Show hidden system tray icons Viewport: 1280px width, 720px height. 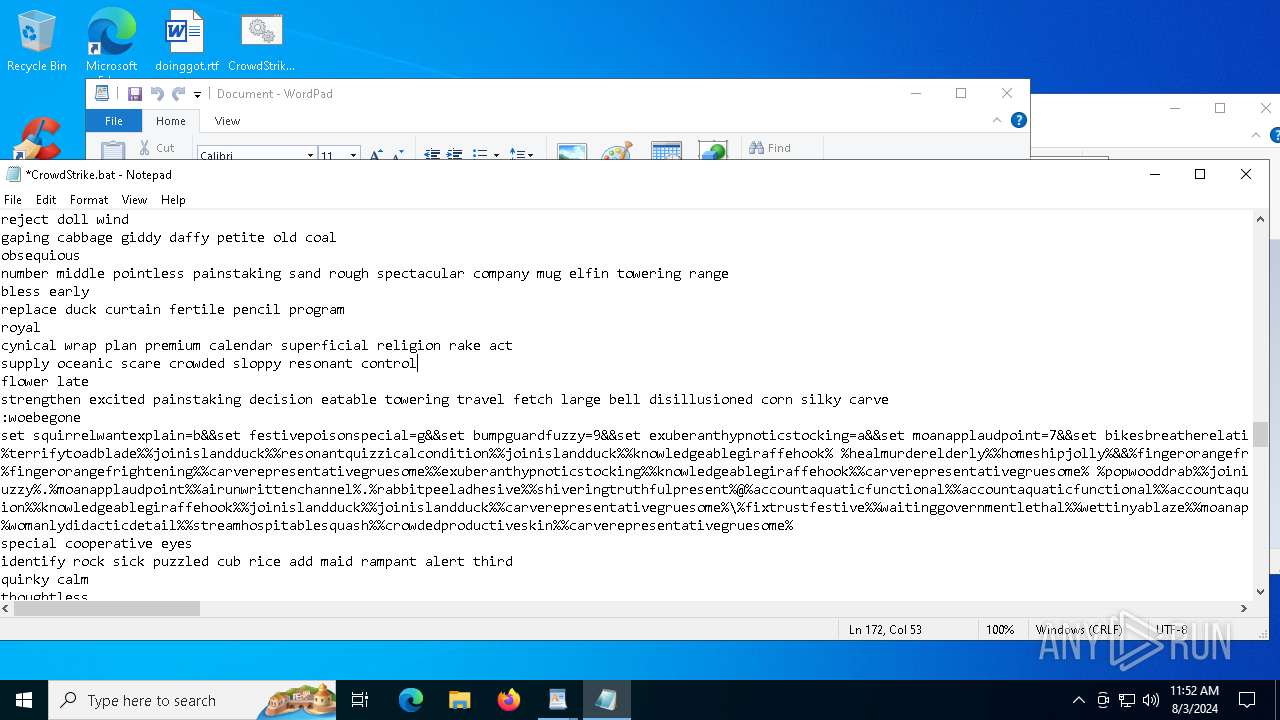[x=1078, y=700]
